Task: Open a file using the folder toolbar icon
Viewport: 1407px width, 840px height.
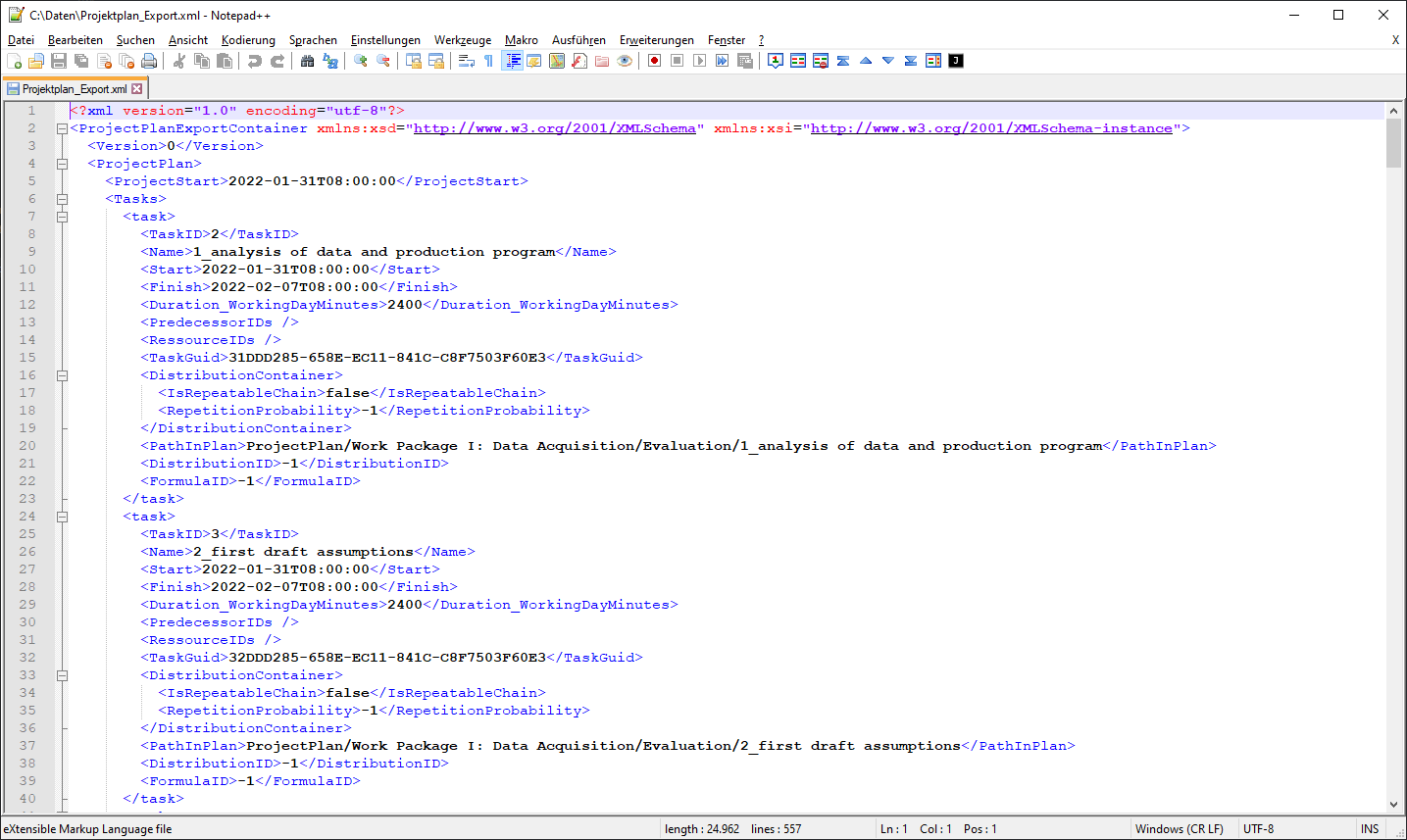Action: pyautogui.click(x=35, y=60)
